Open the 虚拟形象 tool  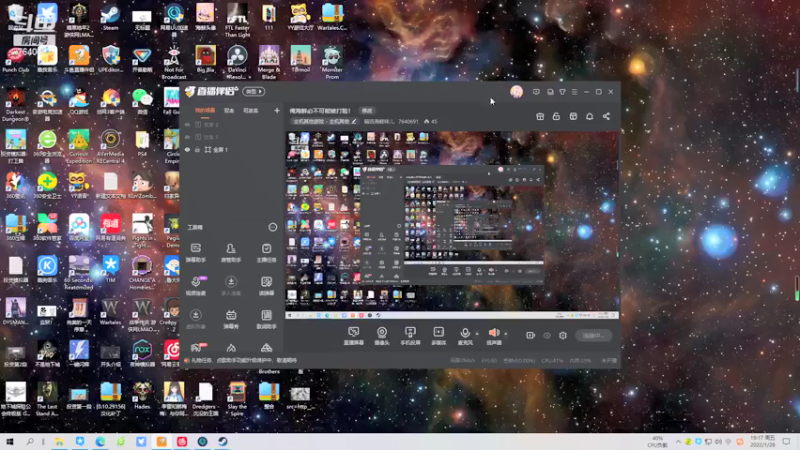click(x=195, y=319)
